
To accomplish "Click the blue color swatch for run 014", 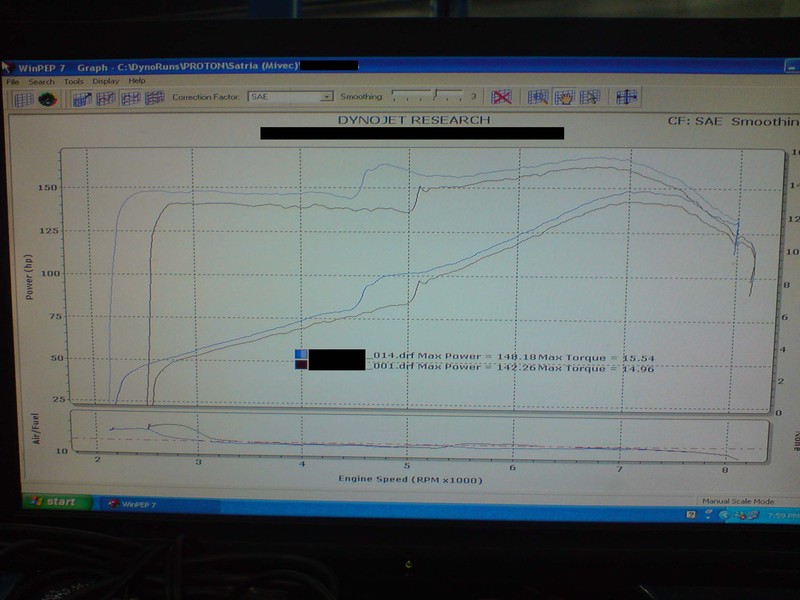I will 301,355.
